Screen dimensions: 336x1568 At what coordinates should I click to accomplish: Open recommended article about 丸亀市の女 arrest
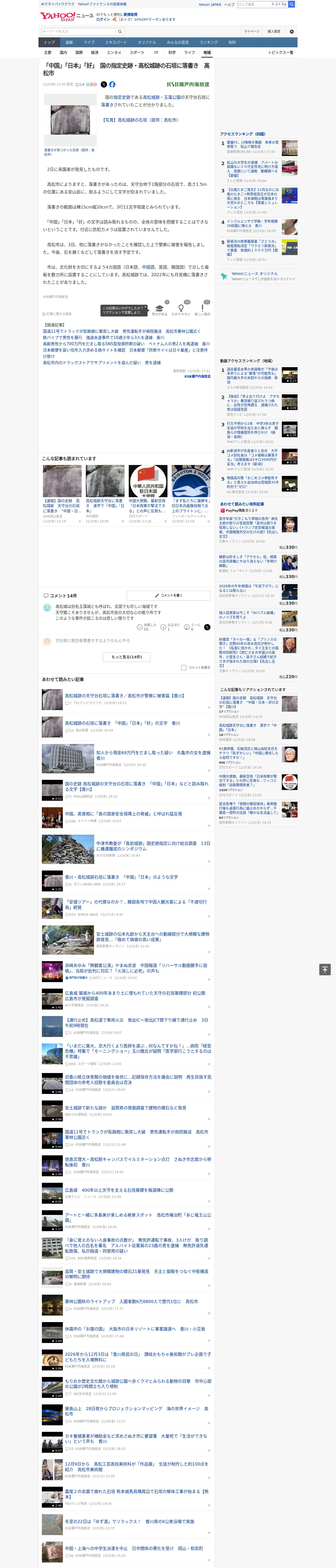tap(153, 756)
